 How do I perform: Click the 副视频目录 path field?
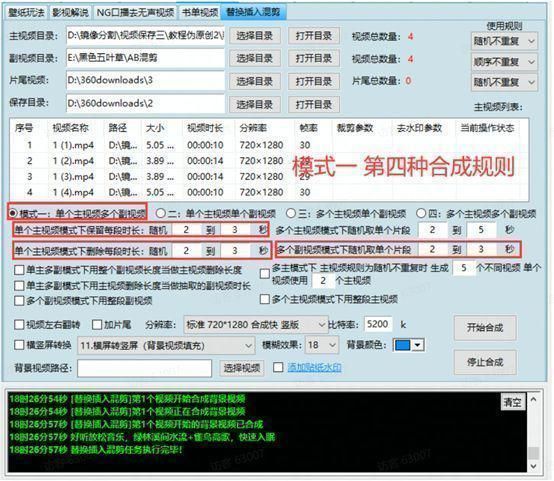coord(145,58)
